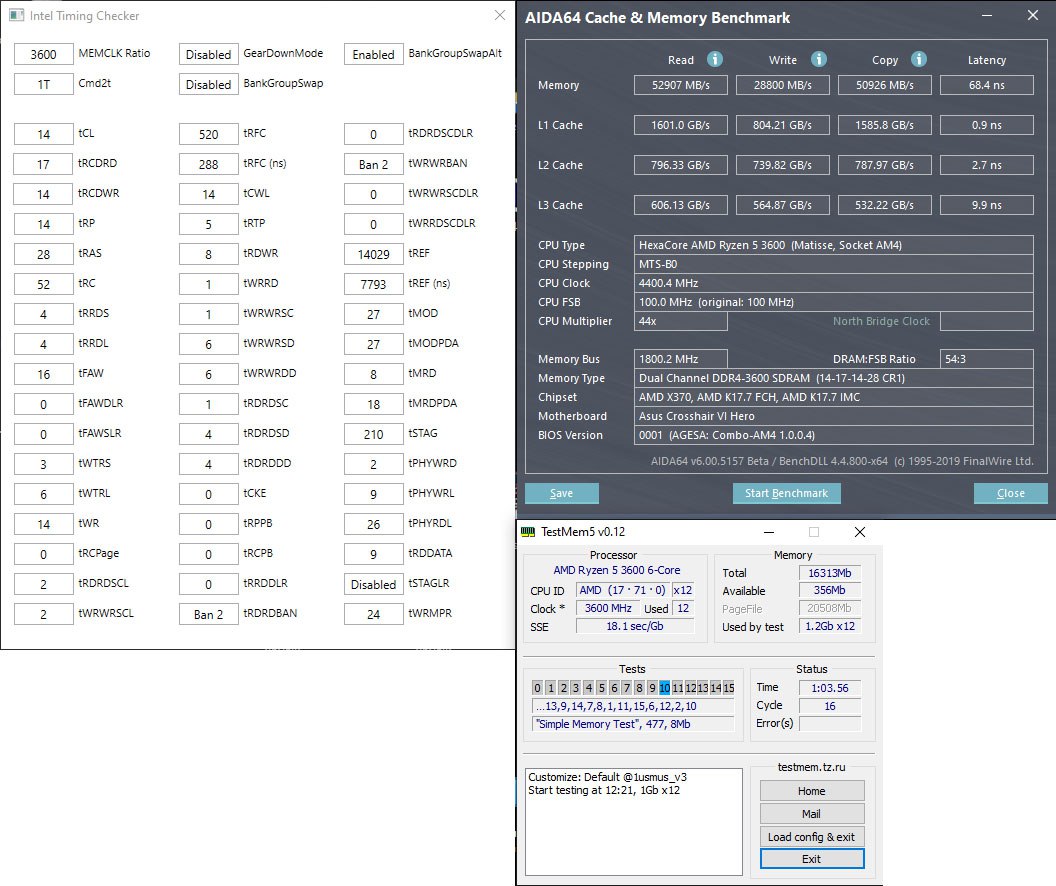Click Copy info icon in AIDA64
The height and width of the screenshot is (886, 1056).
point(919,59)
